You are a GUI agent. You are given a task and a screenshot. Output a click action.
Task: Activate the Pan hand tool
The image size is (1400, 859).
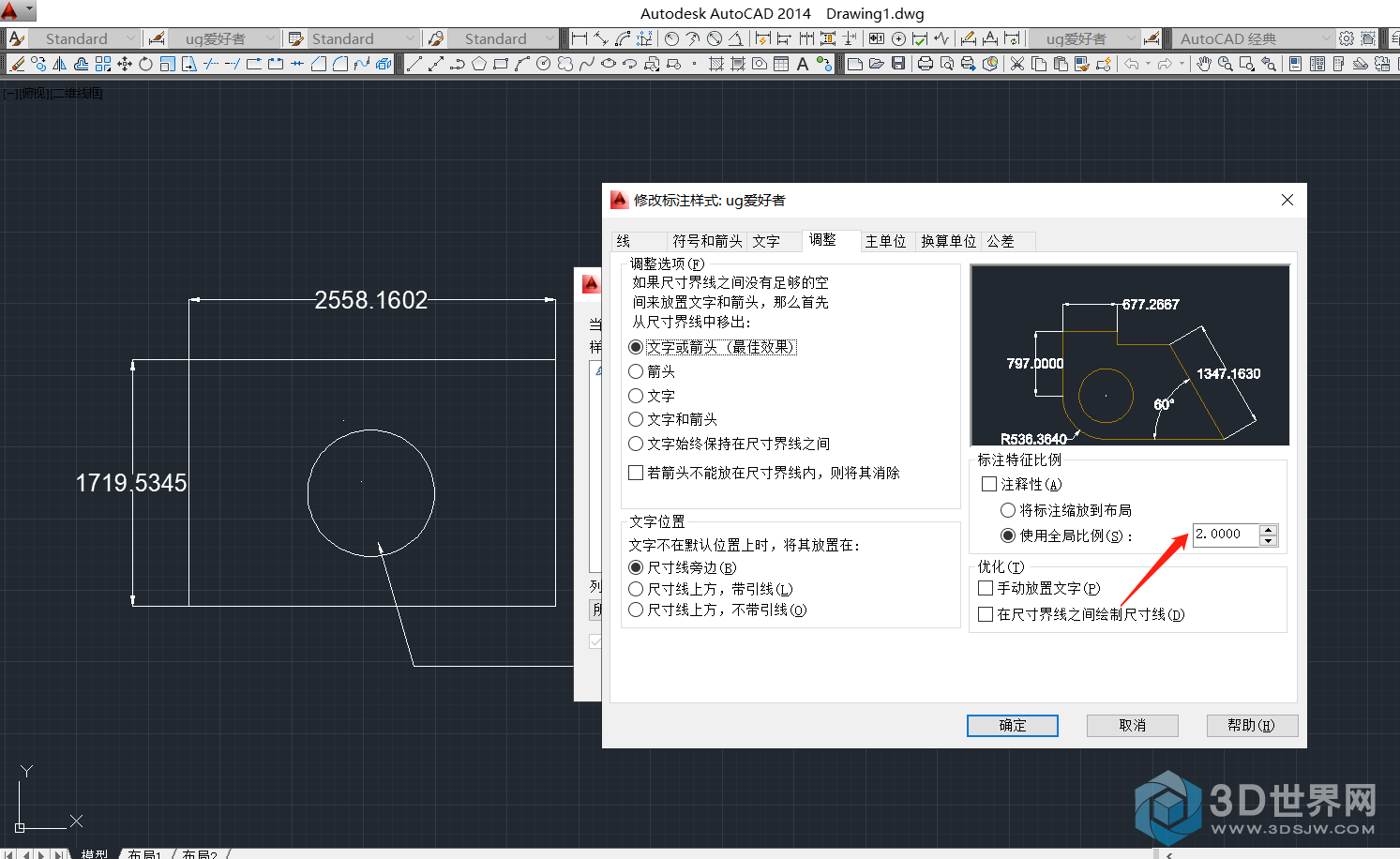pos(1205,64)
